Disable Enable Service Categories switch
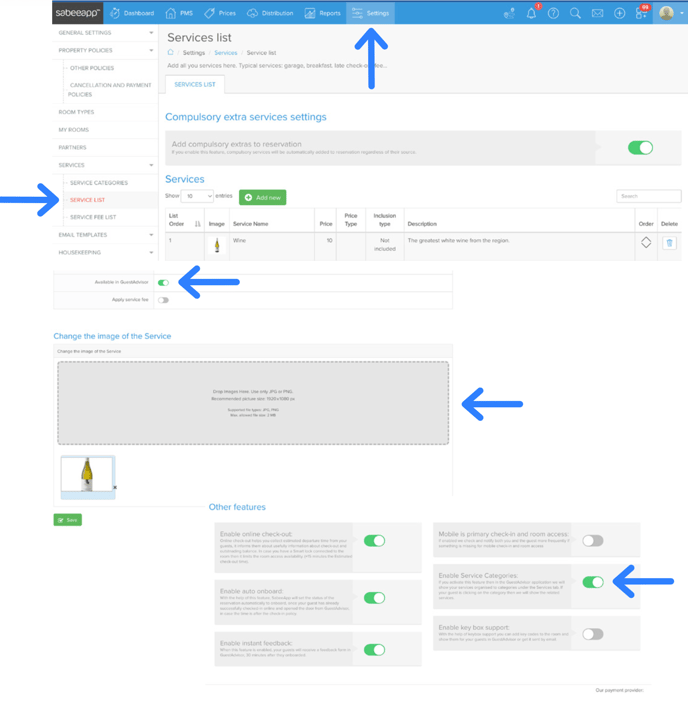The image size is (688, 702). pos(593,582)
